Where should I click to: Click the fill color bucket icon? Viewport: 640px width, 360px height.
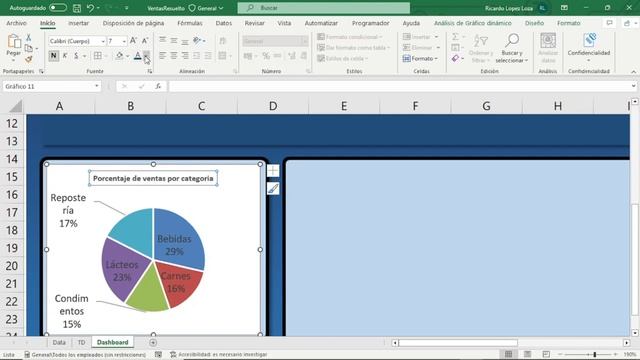coord(119,56)
